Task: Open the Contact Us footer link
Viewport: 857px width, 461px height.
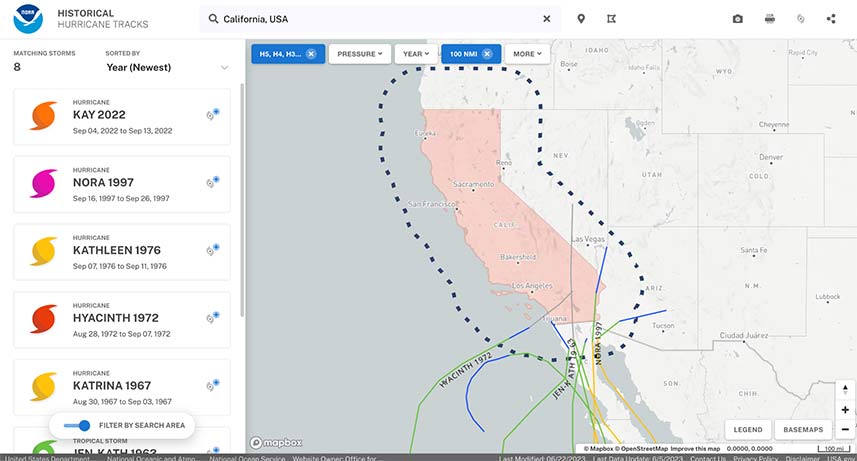Action: pyautogui.click(x=708, y=458)
